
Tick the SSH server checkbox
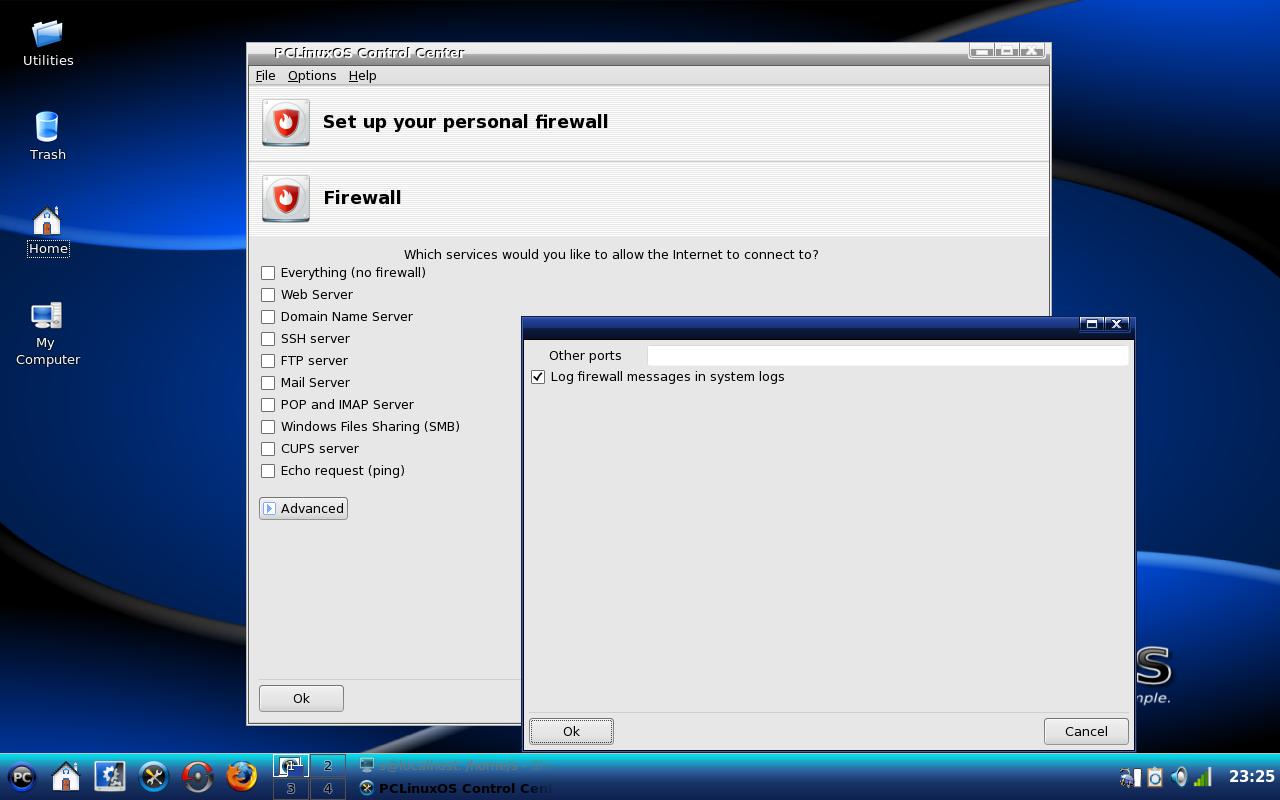(268, 339)
